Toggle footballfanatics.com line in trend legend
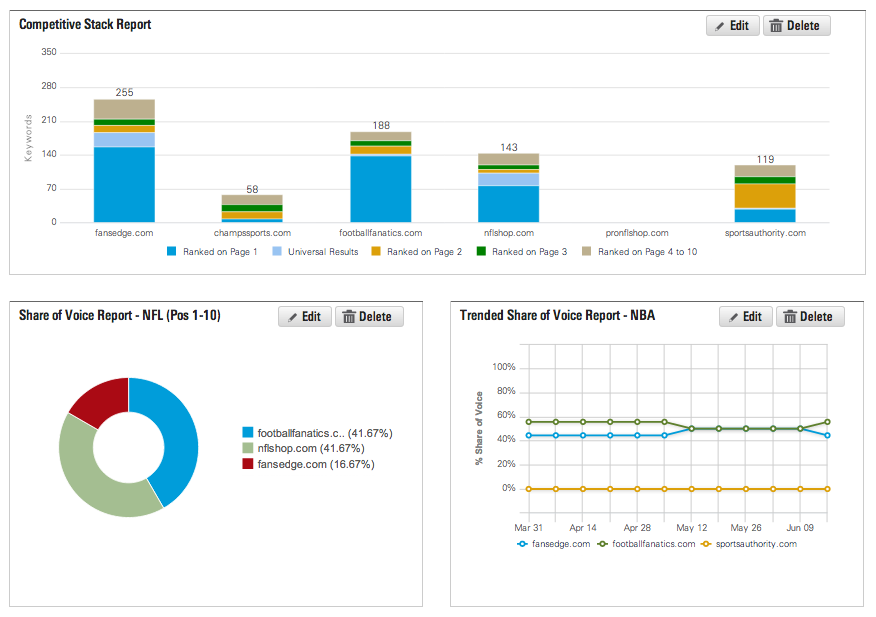 pos(646,544)
